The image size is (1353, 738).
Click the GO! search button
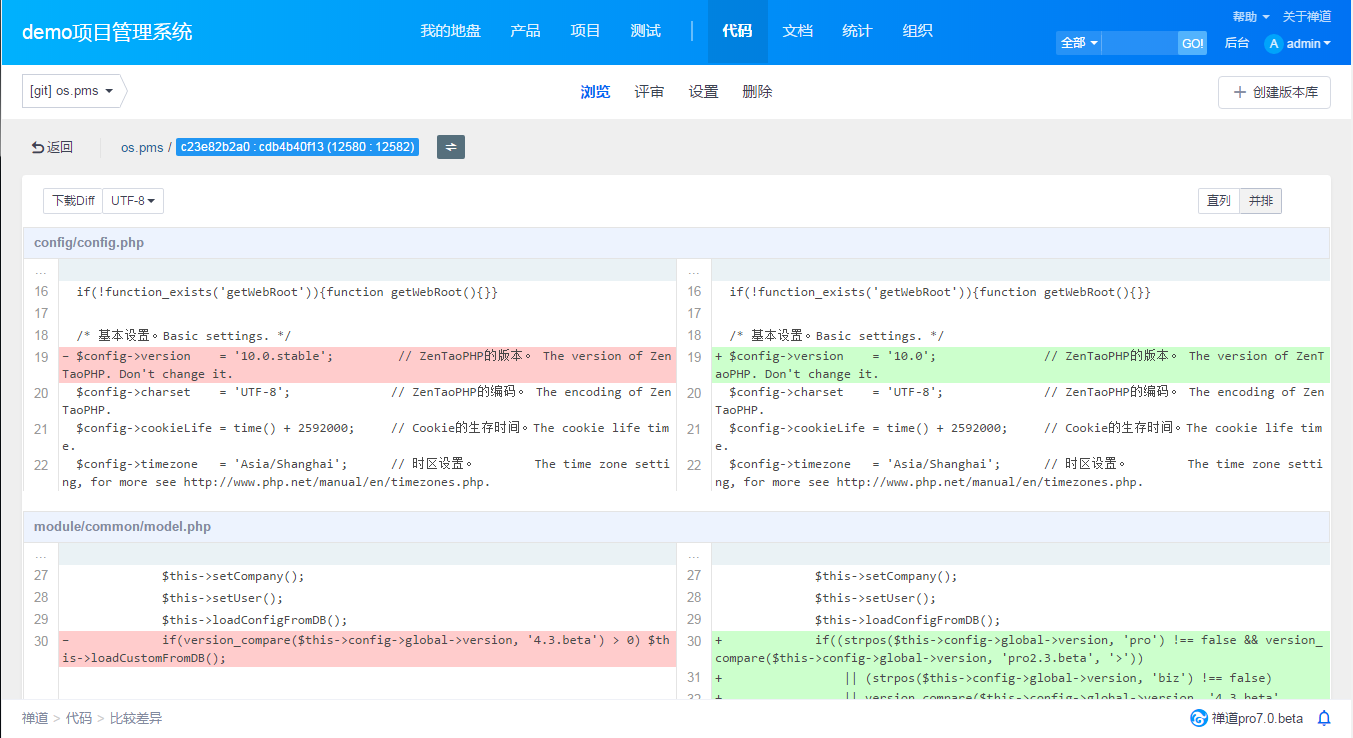tap(1192, 43)
